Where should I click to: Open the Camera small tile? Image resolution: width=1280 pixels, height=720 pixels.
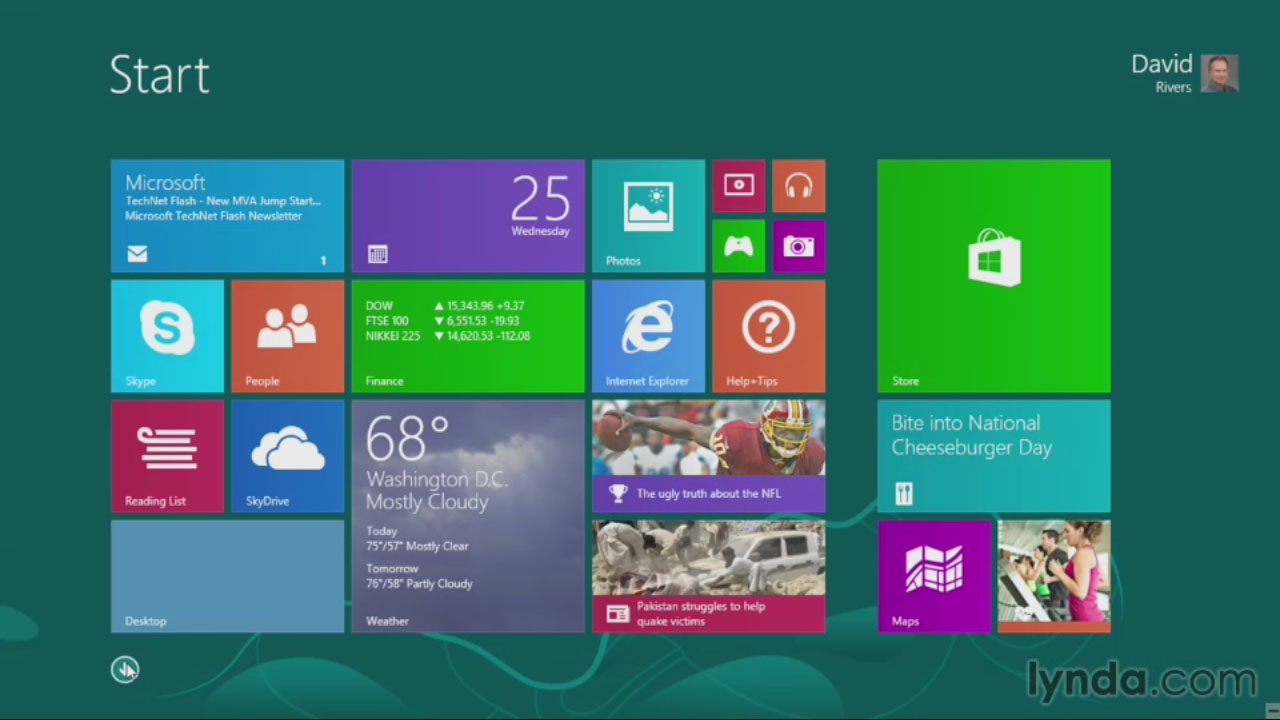click(x=798, y=246)
